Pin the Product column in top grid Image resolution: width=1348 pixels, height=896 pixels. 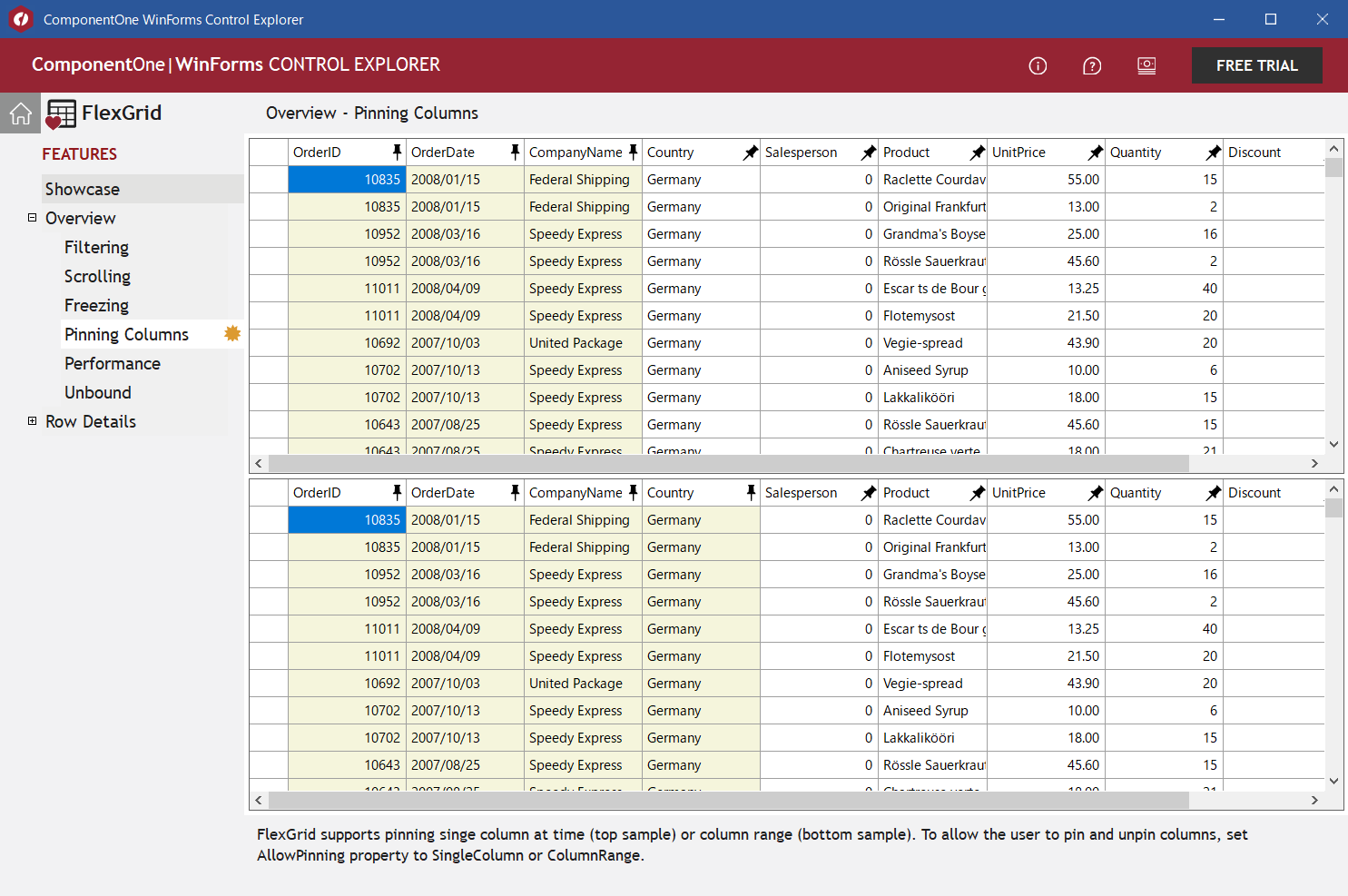tap(978, 152)
